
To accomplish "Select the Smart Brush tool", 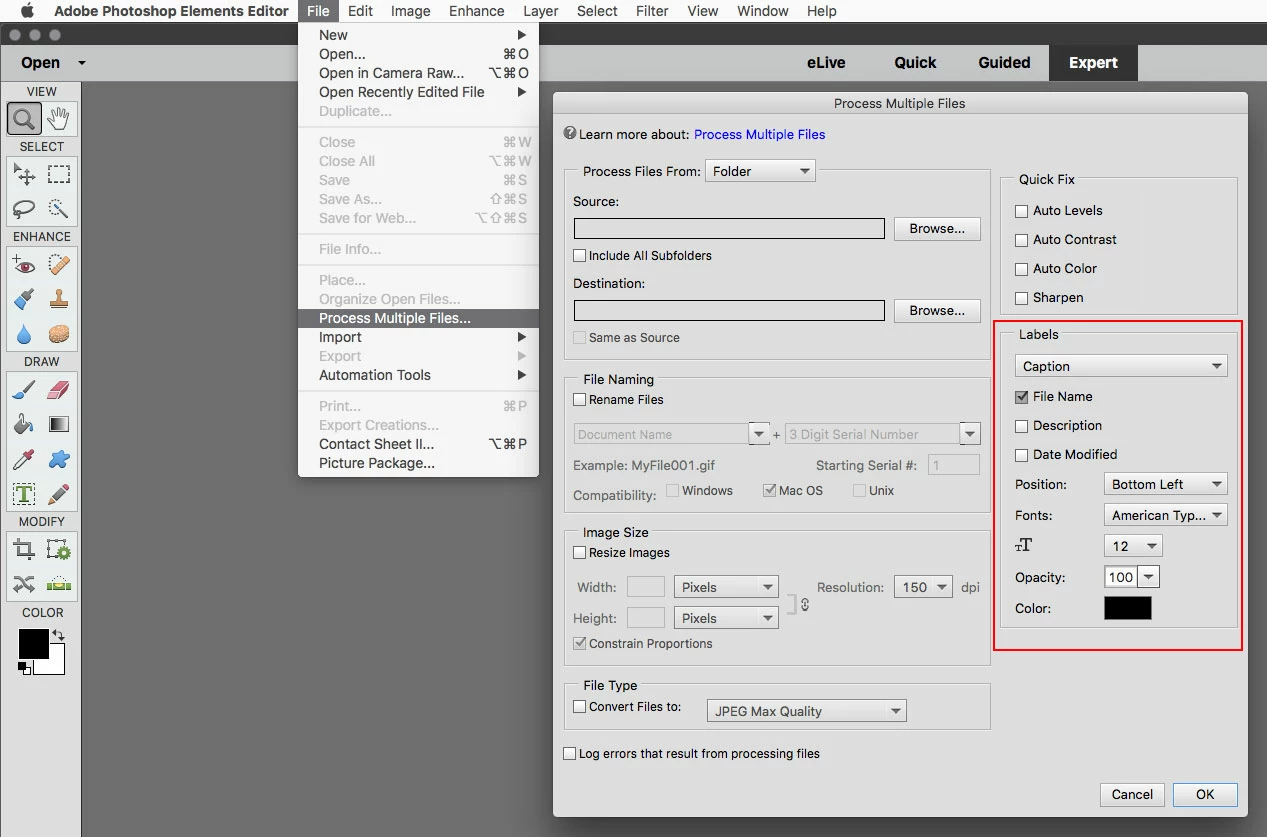I will 24,299.
